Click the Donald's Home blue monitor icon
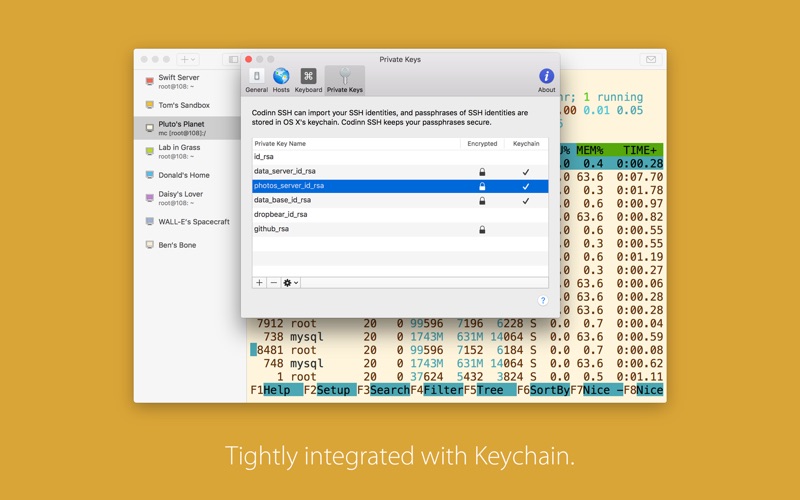The height and width of the screenshot is (500, 800). click(149, 175)
